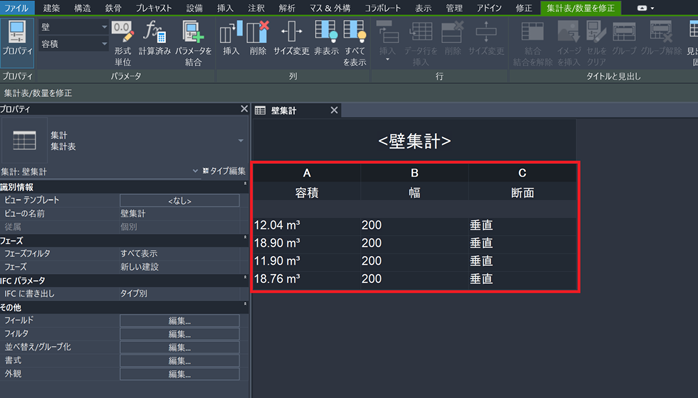This screenshot has width=698, height=398.
Task: Switch to the 設備 ribbon tab
Action: click(x=194, y=8)
